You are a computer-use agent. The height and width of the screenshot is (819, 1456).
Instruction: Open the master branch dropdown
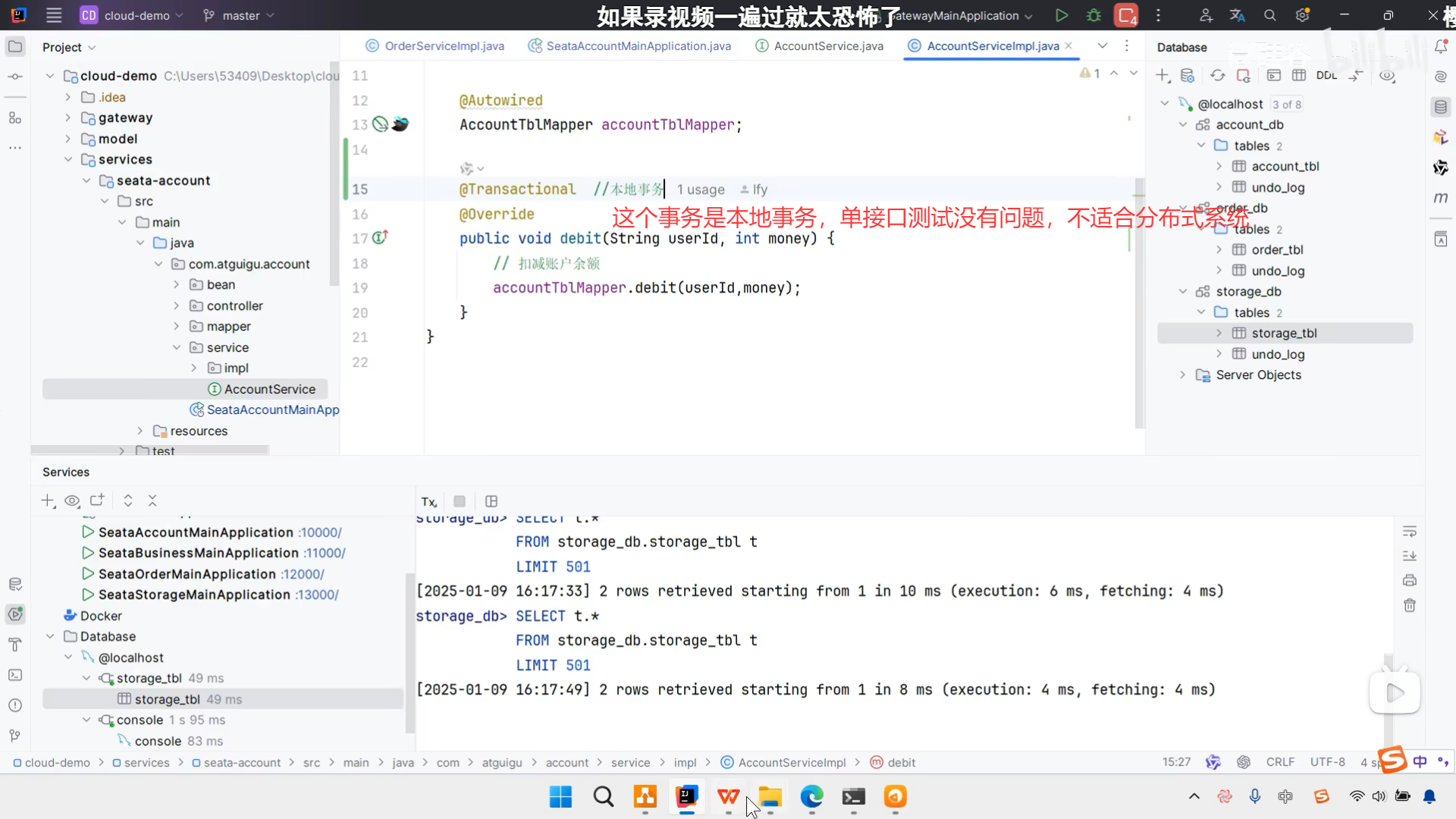(239, 15)
